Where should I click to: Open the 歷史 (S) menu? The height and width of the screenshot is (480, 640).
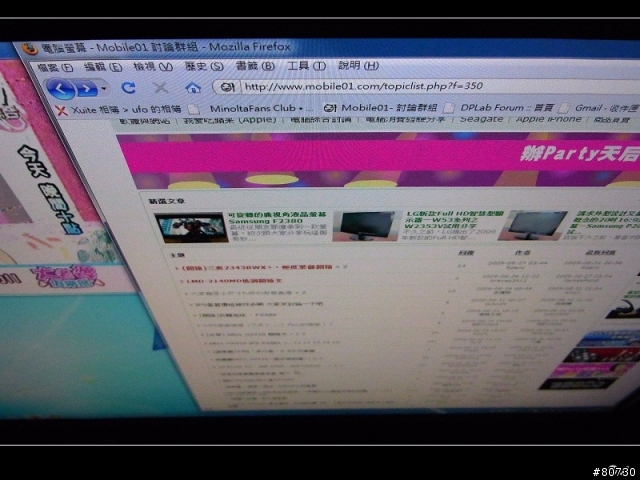(x=204, y=66)
